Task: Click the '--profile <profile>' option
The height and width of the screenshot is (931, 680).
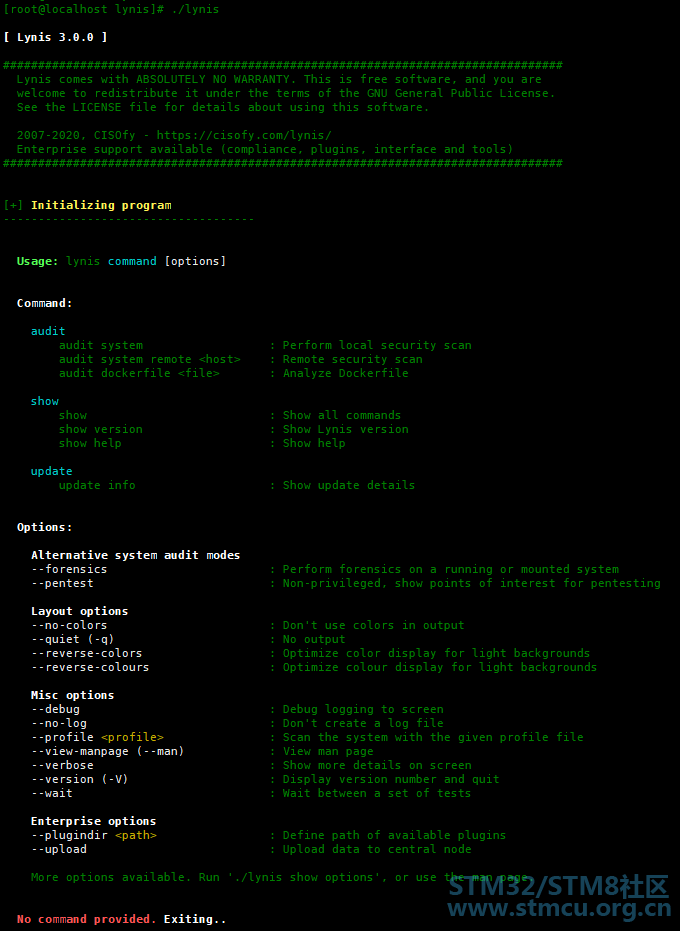Action: (x=97, y=737)
